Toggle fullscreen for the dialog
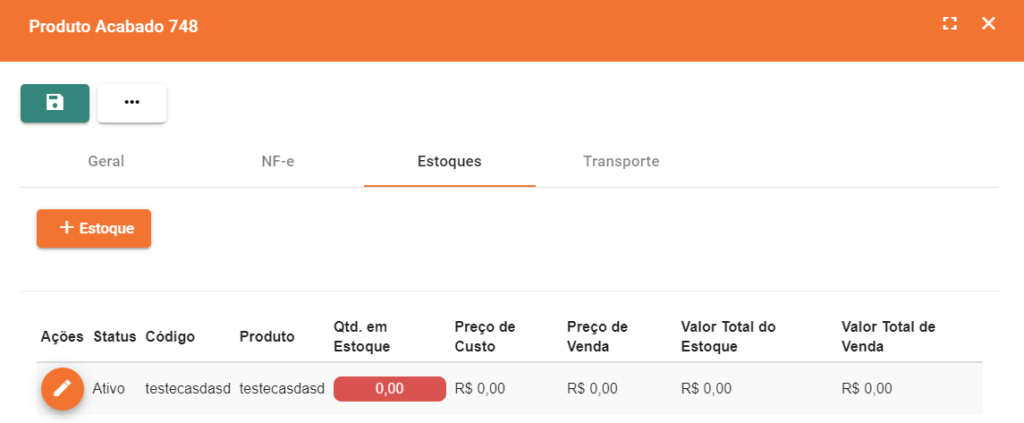 pos(950,24)
